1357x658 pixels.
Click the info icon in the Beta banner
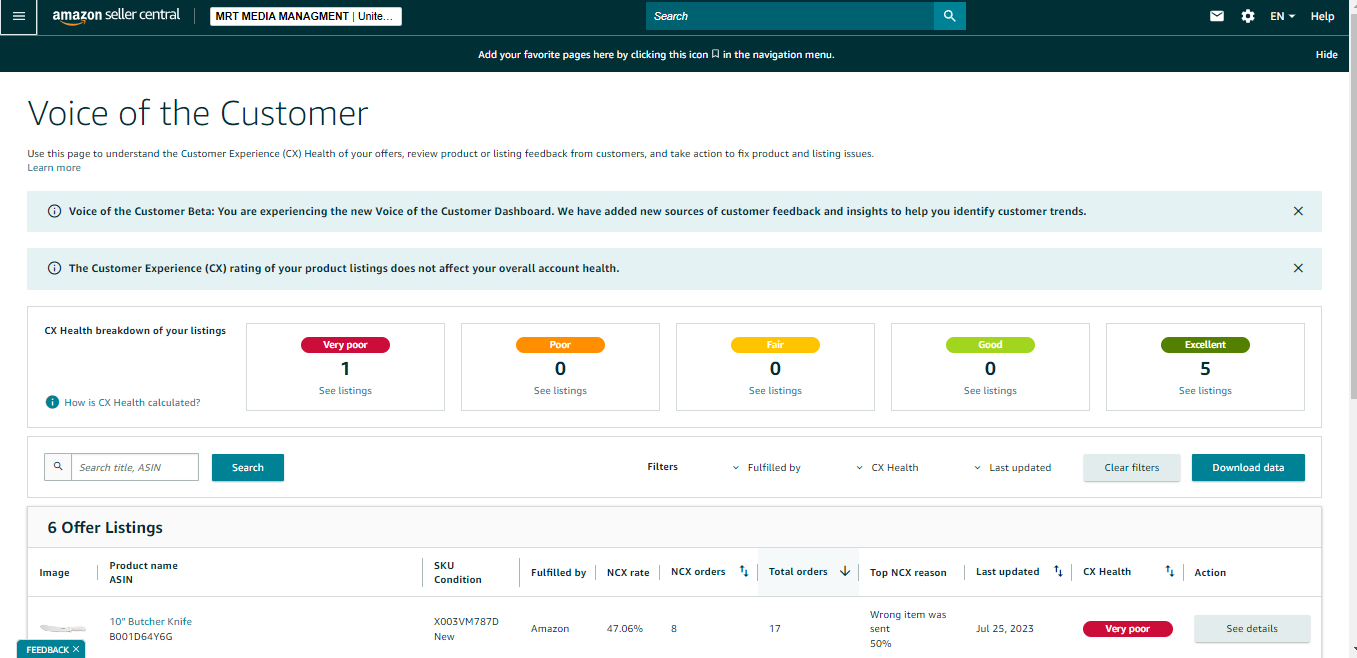point(54,211)
